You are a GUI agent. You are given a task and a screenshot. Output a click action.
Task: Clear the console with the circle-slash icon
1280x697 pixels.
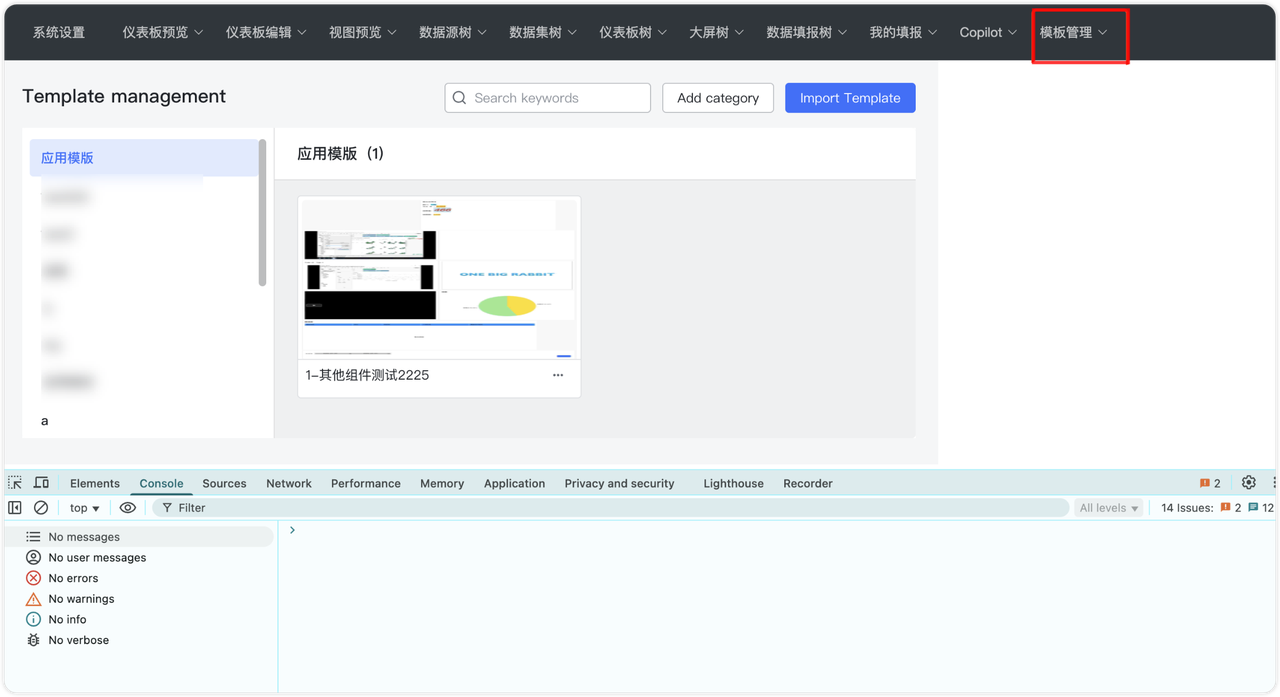click(40, 507)
